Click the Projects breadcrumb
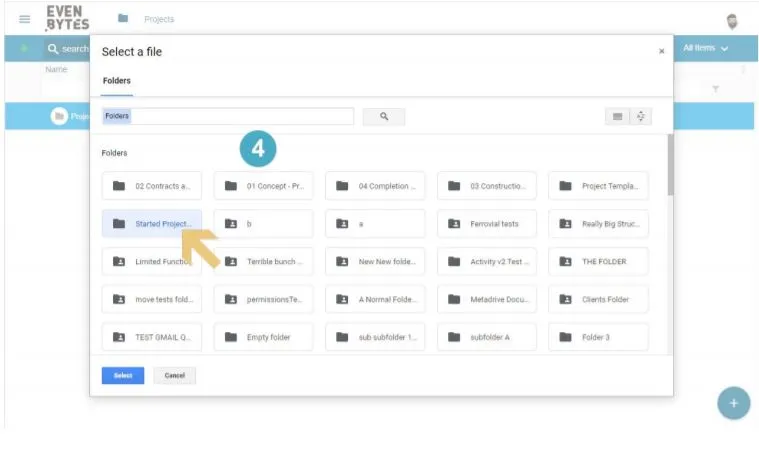 159,19
